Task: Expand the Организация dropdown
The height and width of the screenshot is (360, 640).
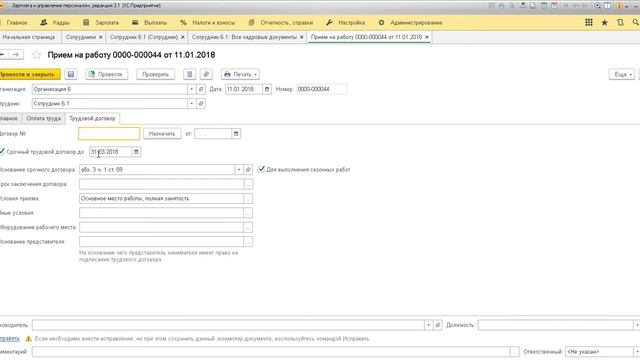Action: [191, 89]
